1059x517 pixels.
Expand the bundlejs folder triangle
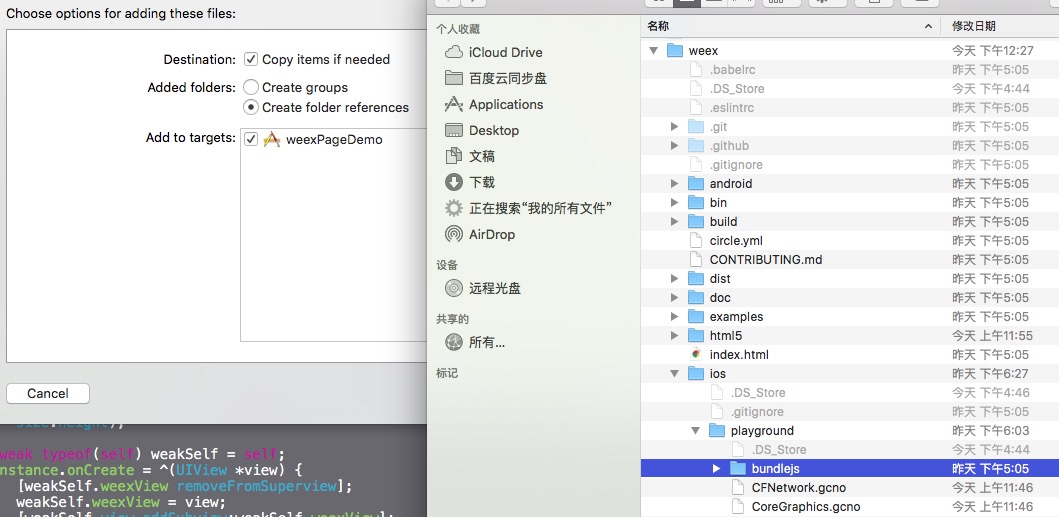point(717,468)
